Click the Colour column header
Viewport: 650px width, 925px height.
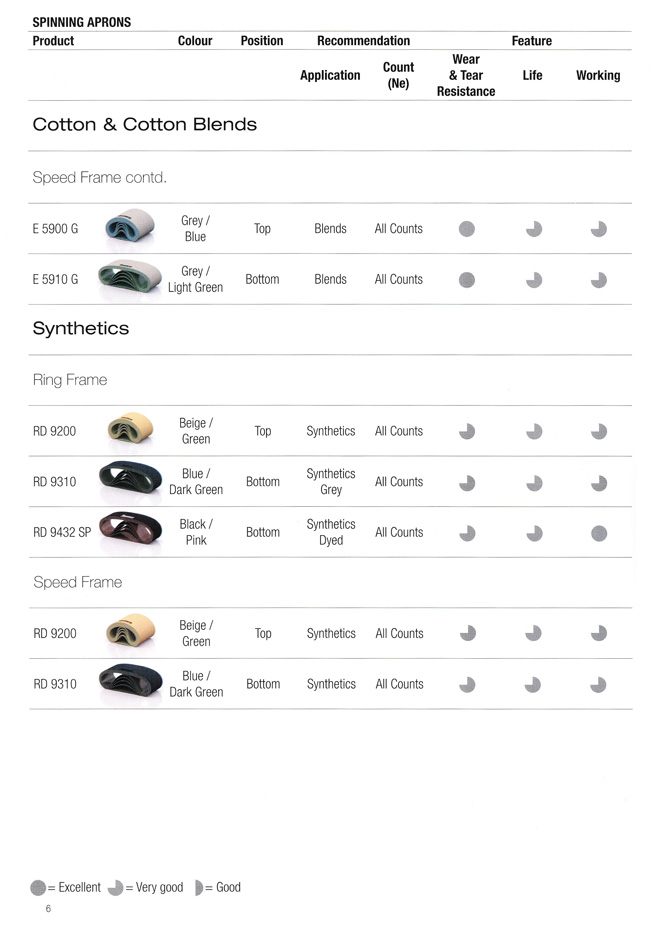point(195,41)
